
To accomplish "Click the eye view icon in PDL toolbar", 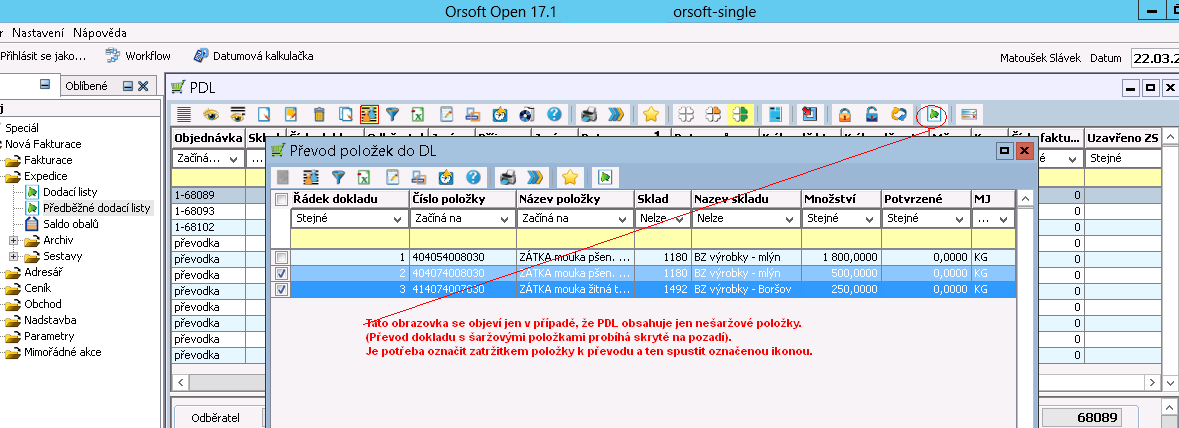I will coord(210,114).
